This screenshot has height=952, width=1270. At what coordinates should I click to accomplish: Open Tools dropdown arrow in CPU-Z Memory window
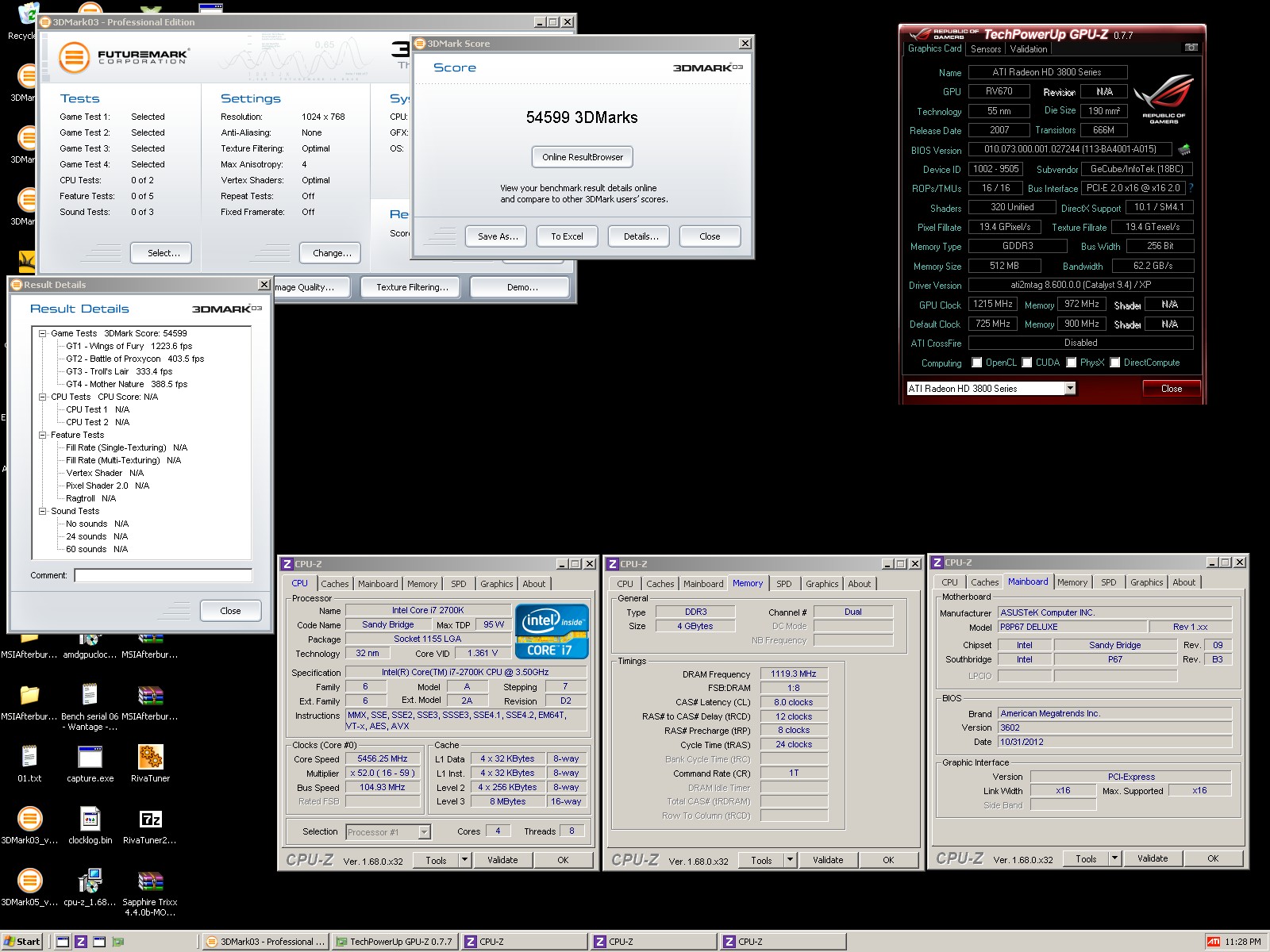pyautogui.click(x=791, y=859)
